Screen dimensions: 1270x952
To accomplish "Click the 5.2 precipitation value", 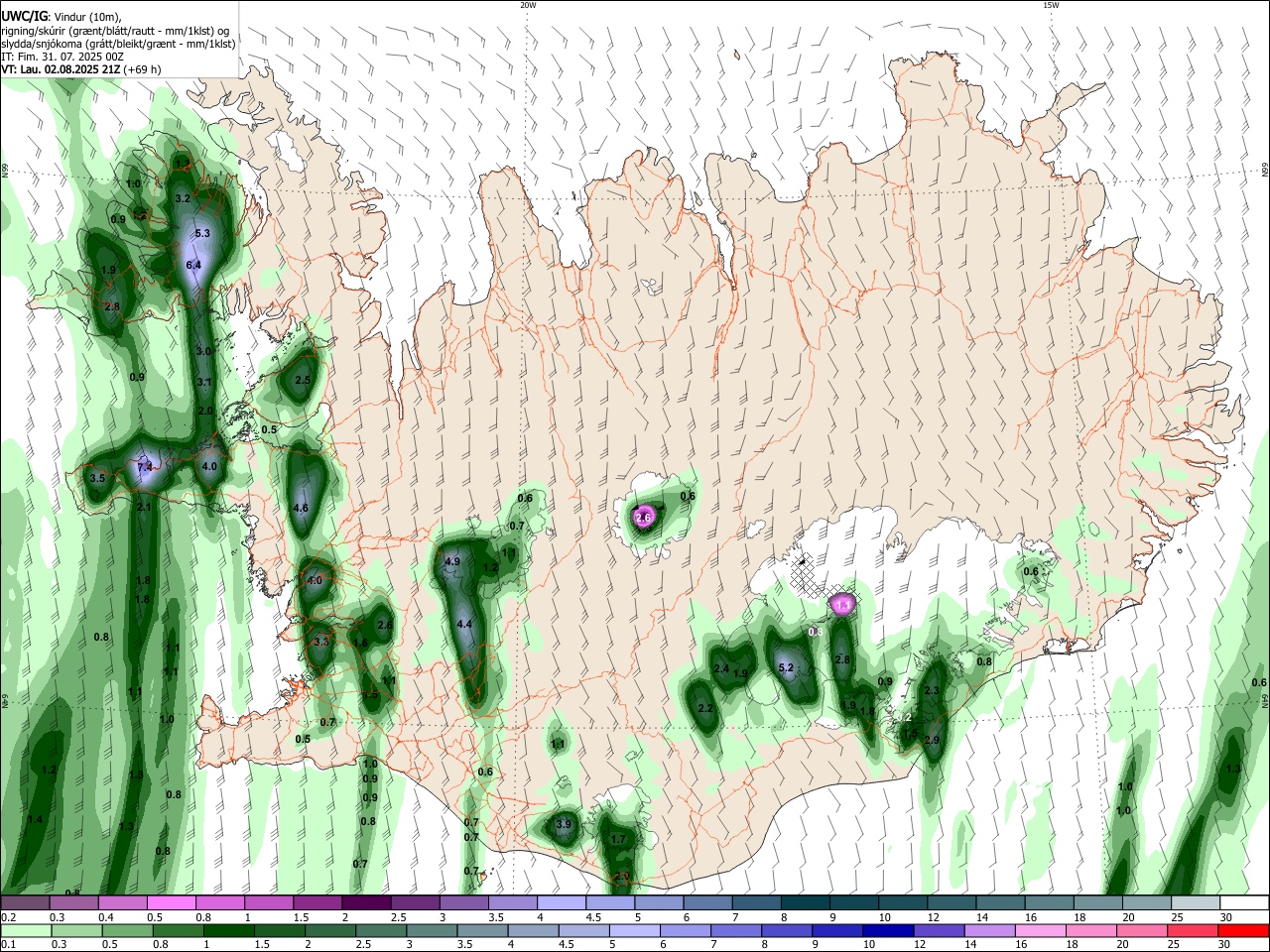I will coord(787,667).
